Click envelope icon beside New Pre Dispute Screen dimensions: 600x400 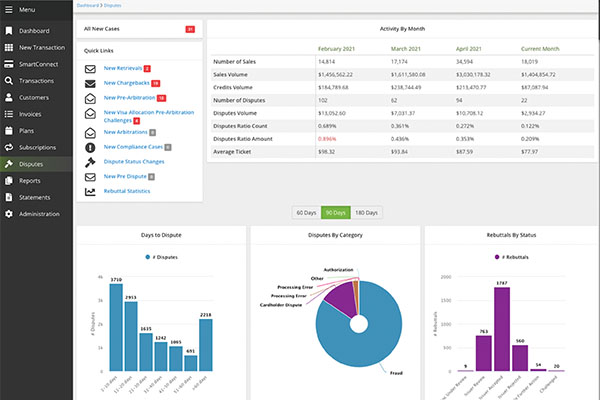(x=90, y=177)
